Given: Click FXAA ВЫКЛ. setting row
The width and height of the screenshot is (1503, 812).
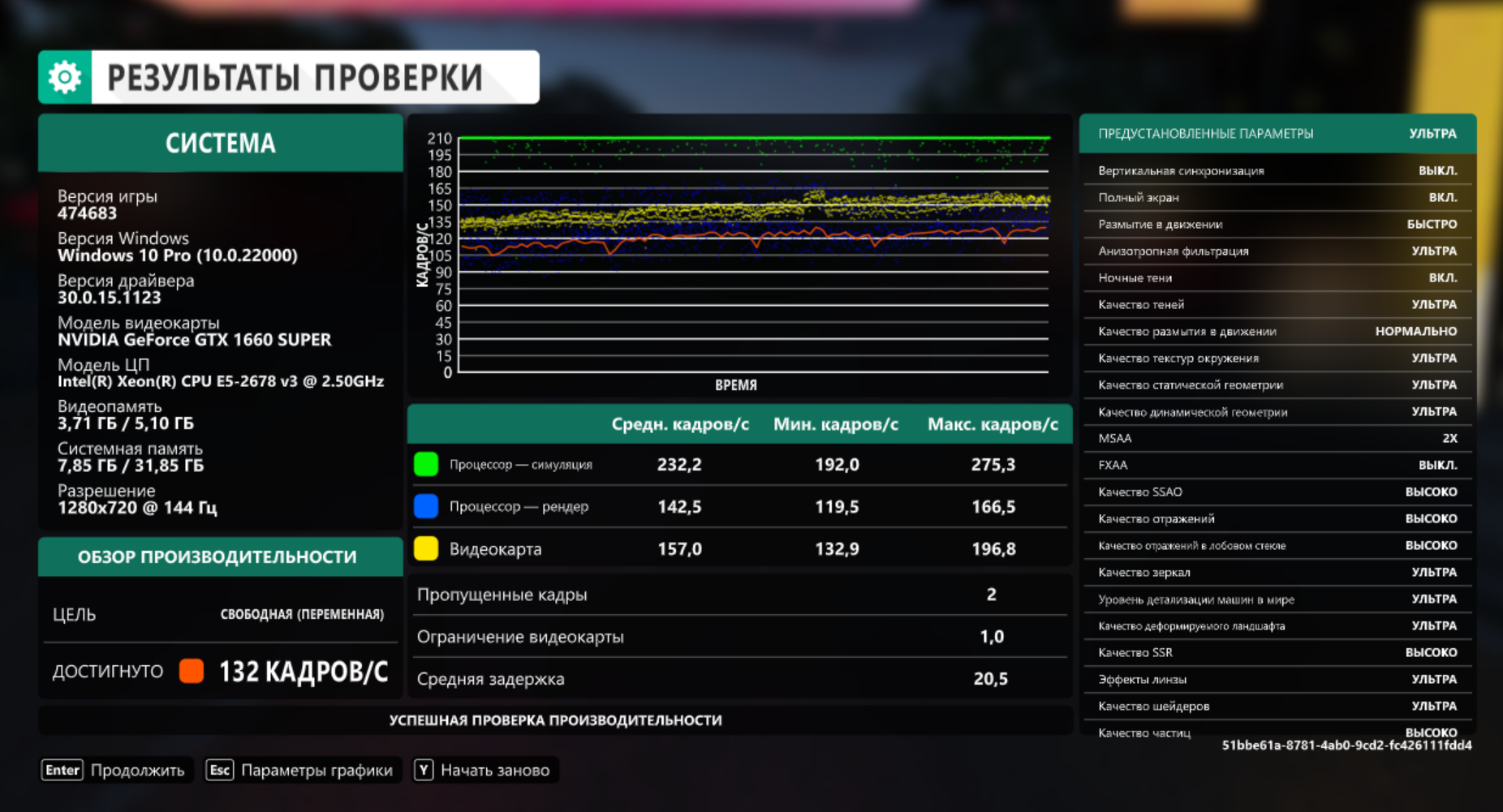Looking at the screenshot, I should [x=1277, y=465].
